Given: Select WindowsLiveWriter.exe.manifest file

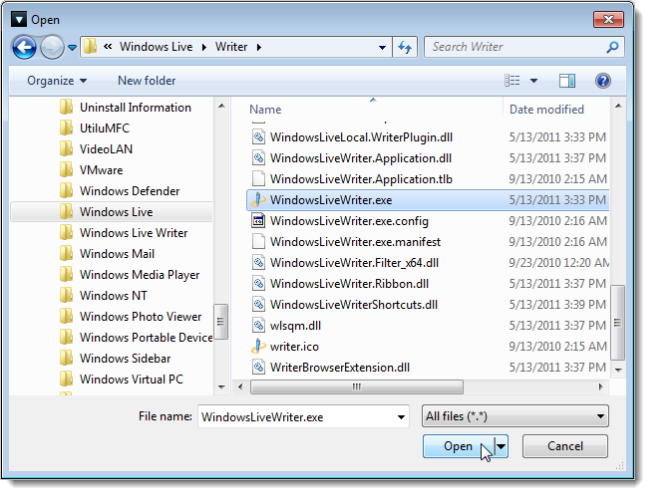Looking at the screenshot, I should [355, 242].
